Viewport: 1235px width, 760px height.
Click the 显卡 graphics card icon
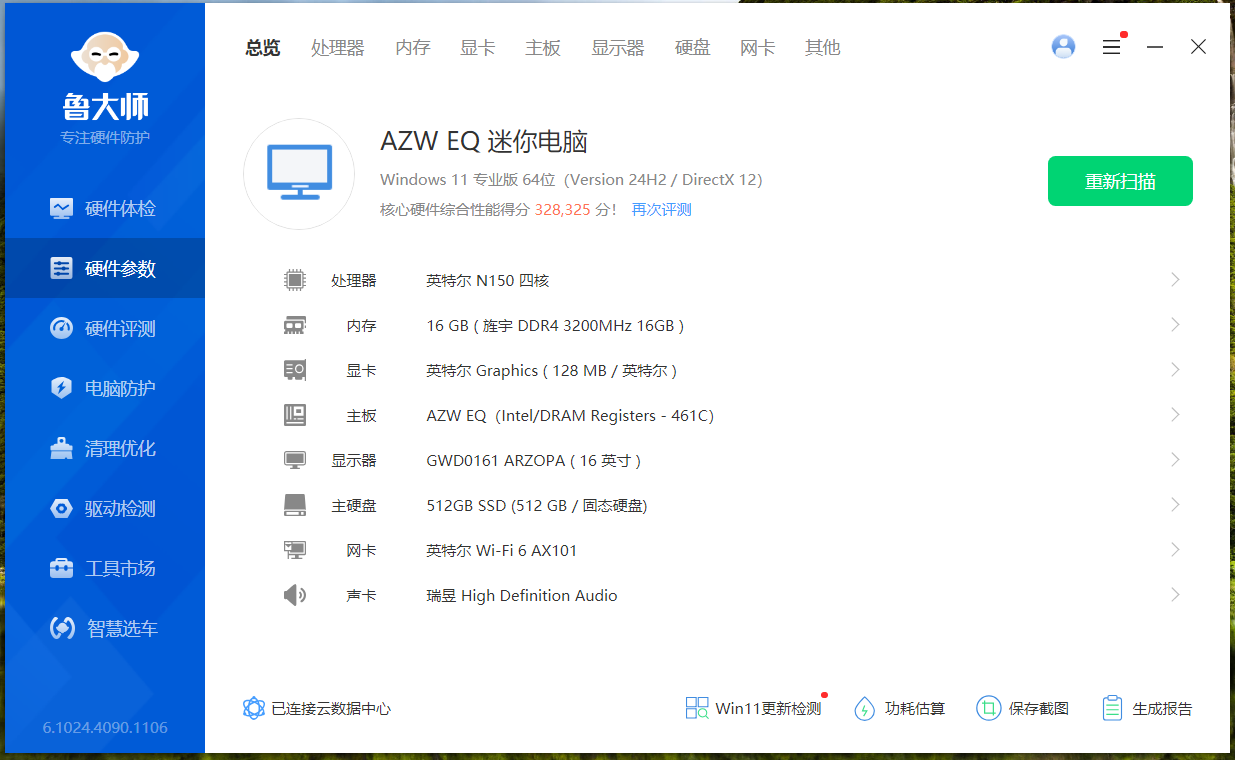pyautogui.click(x=294, y=370)
